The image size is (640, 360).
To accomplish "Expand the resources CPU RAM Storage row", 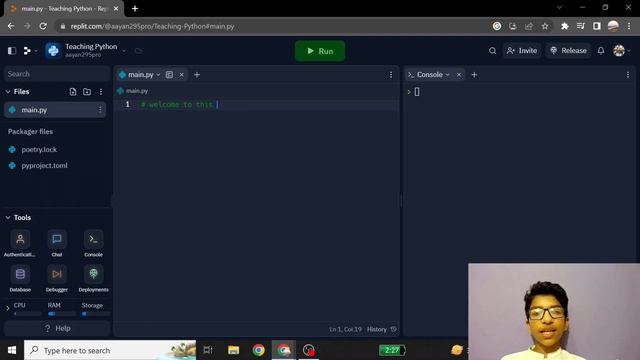I will [x=8, y=309].
